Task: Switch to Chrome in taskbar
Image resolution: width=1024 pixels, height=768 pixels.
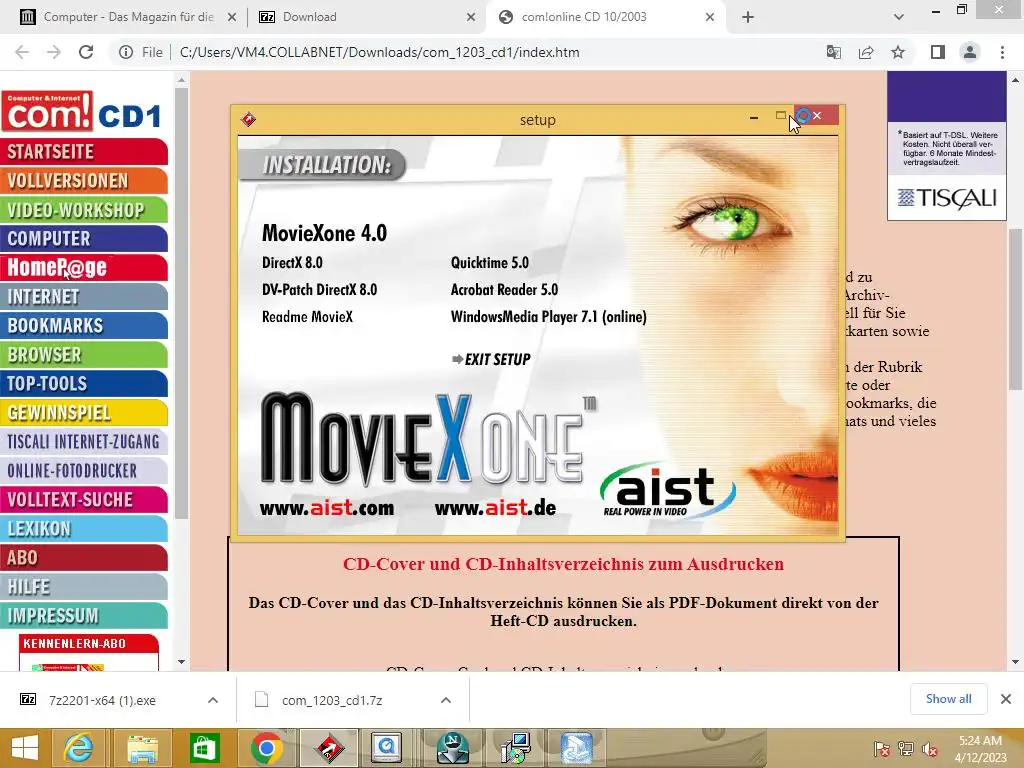Action: pyautogui.click(x=266, y=748)
